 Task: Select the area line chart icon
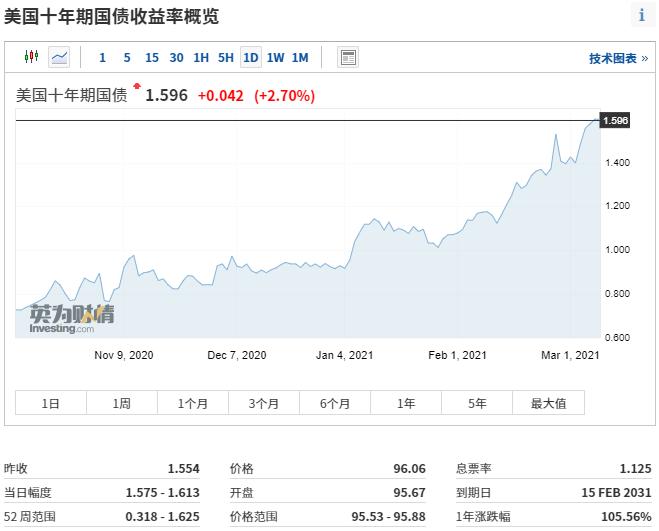coord(60,57)
